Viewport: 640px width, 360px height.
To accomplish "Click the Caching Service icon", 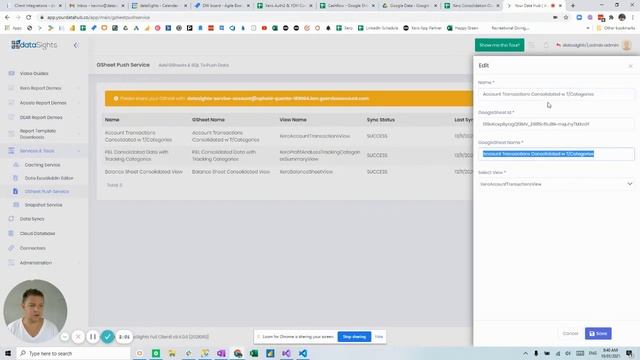I will [16, 165].
